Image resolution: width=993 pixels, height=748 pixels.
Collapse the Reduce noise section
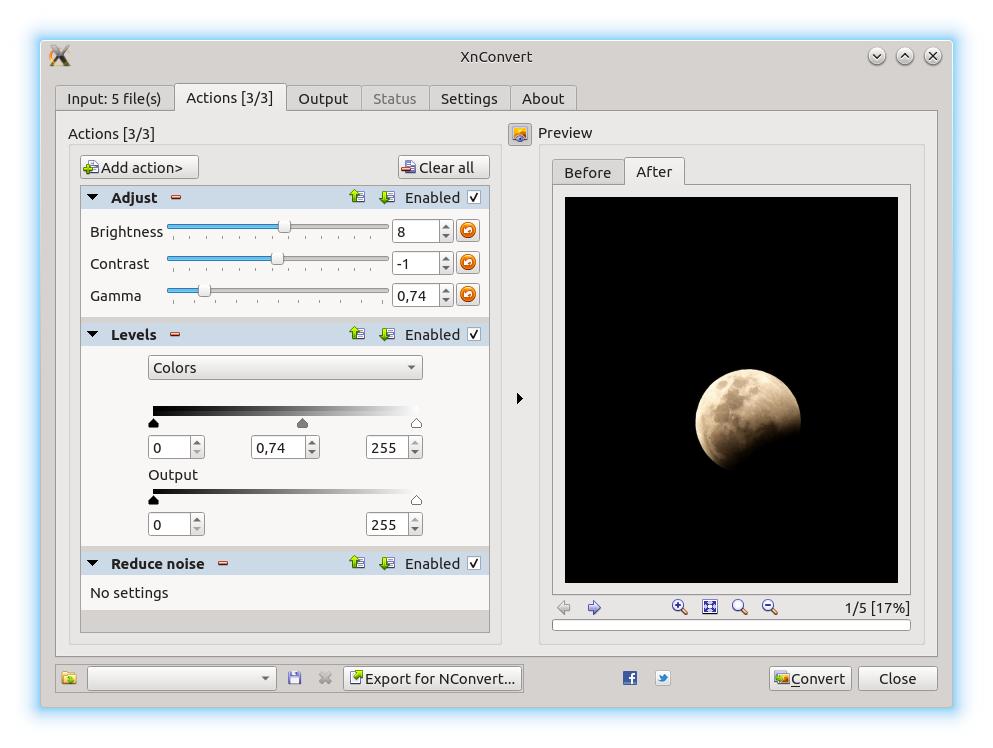[92, 563]
